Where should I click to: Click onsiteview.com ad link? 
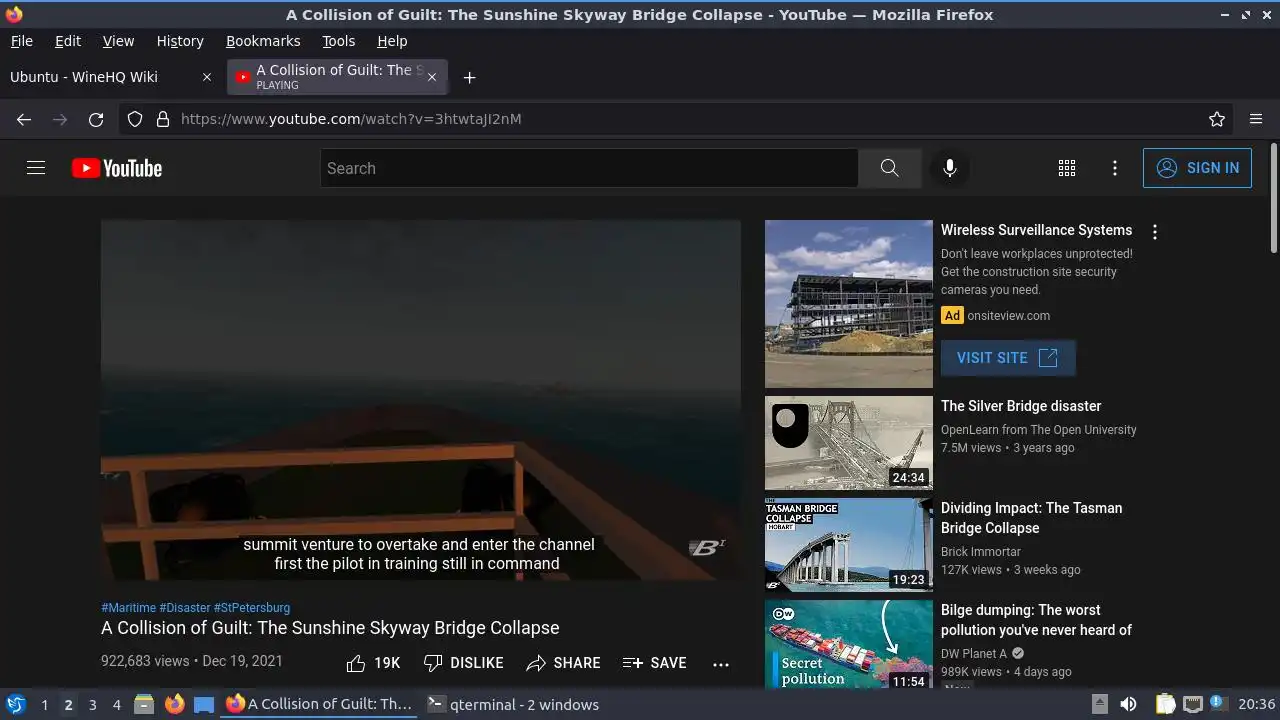[x=1008, y=315]
